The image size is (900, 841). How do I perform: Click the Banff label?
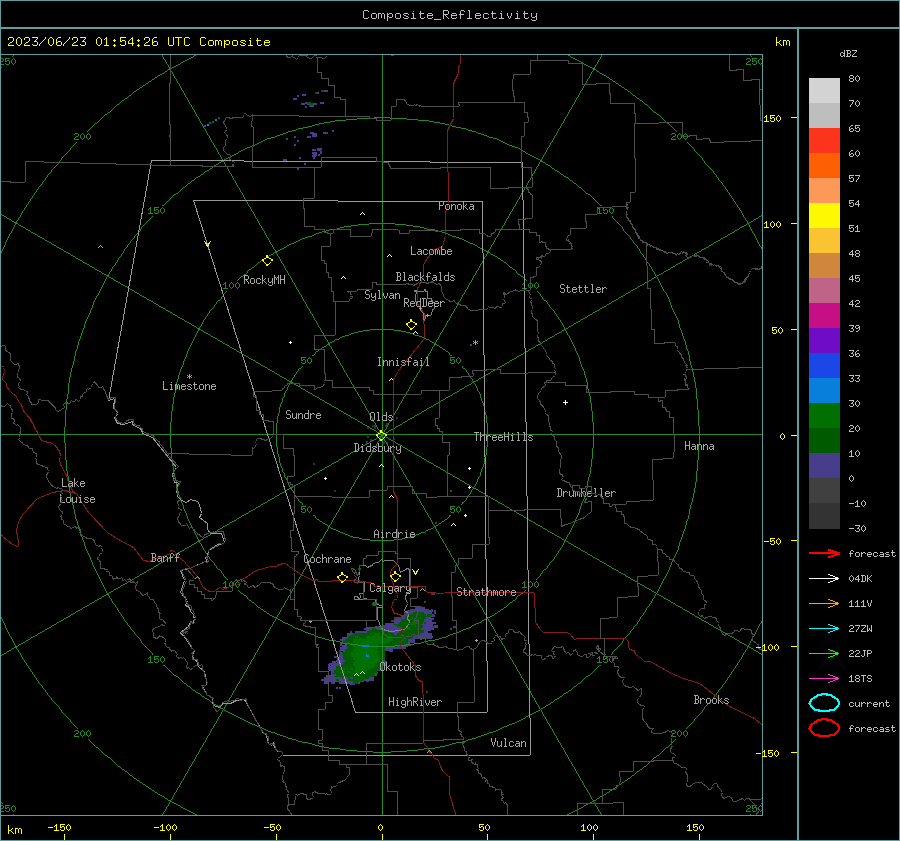[165, 557]
